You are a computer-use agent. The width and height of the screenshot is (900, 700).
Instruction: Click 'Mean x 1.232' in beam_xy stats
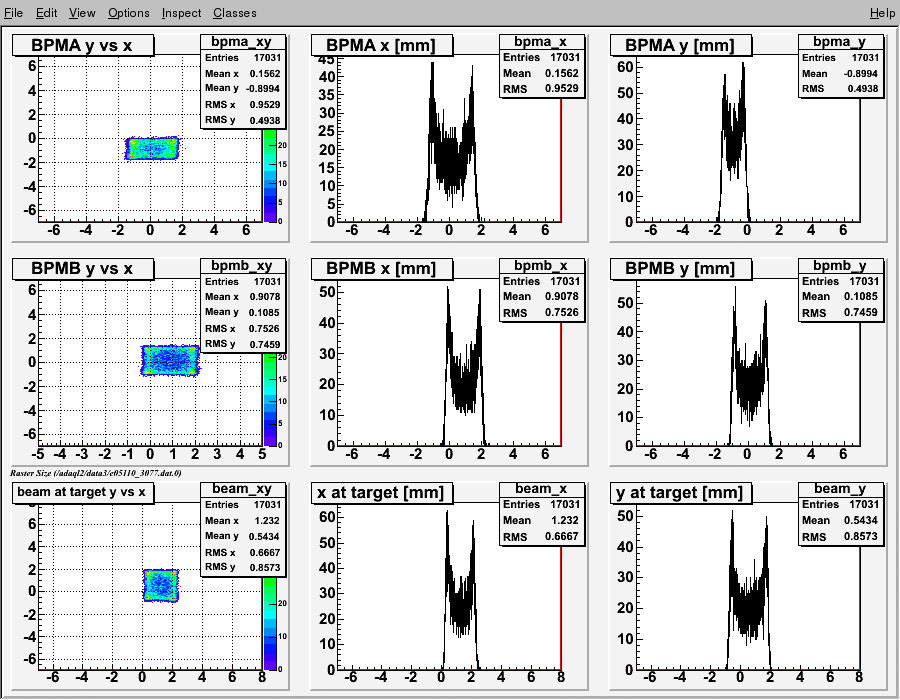(x=242, y=520)
